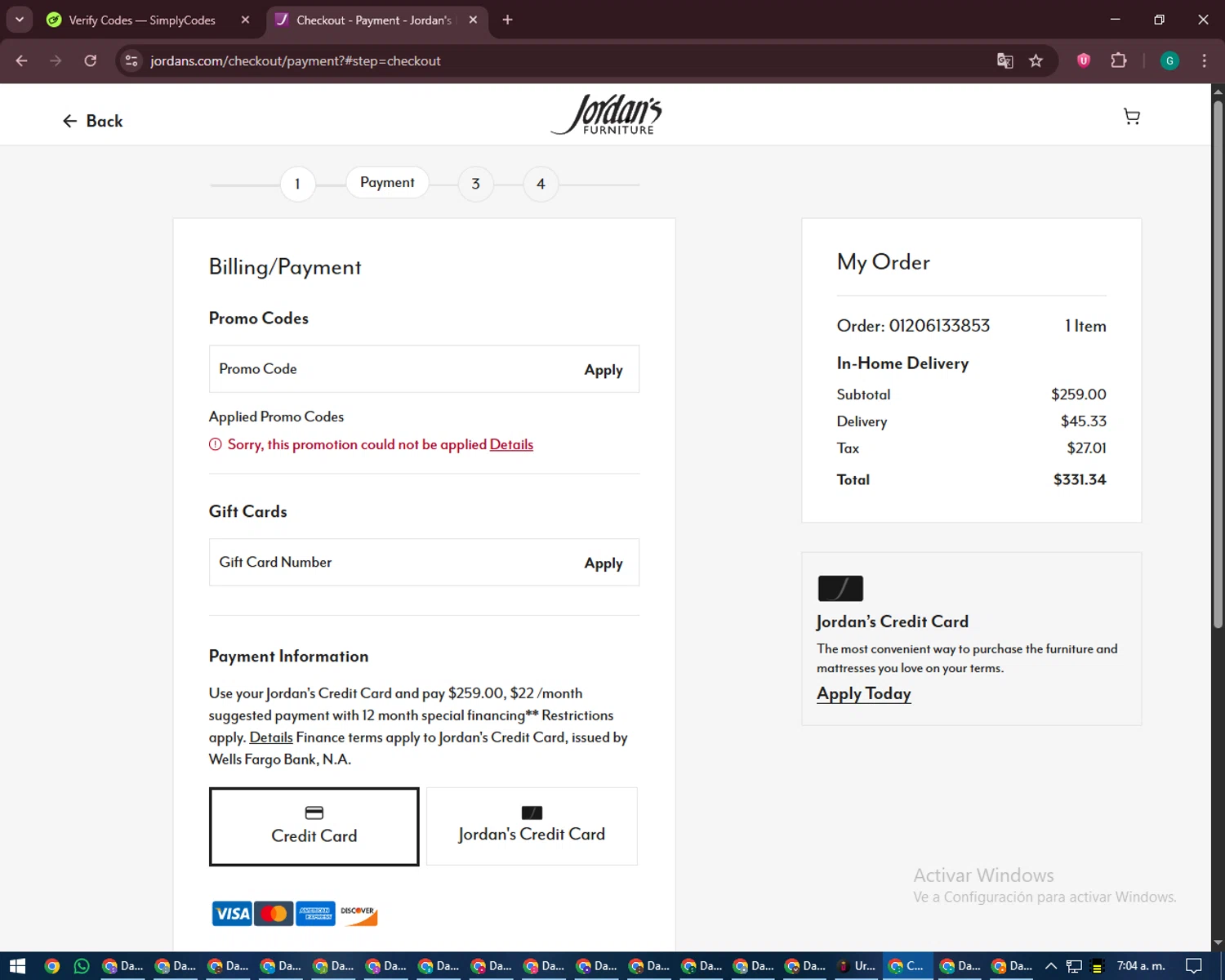Open Details of the promotion error

(x=511, y=444)
